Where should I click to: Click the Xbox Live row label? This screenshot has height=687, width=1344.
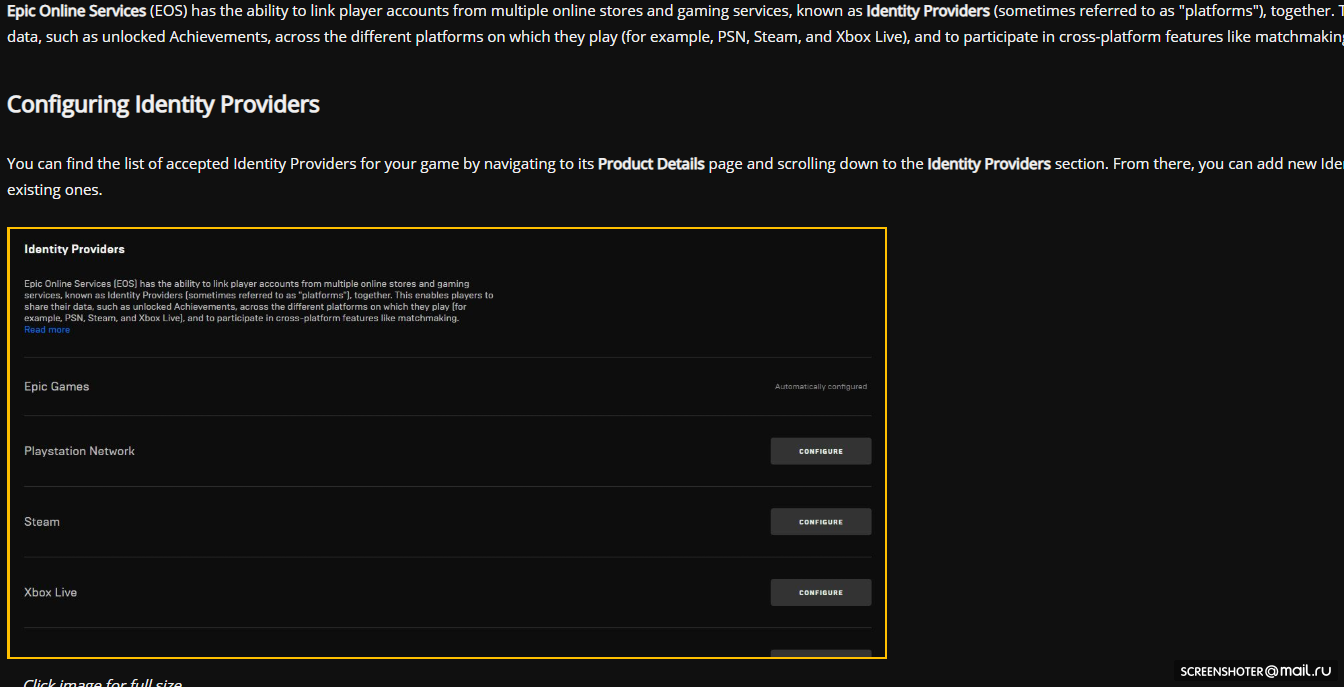coord(50,592)
